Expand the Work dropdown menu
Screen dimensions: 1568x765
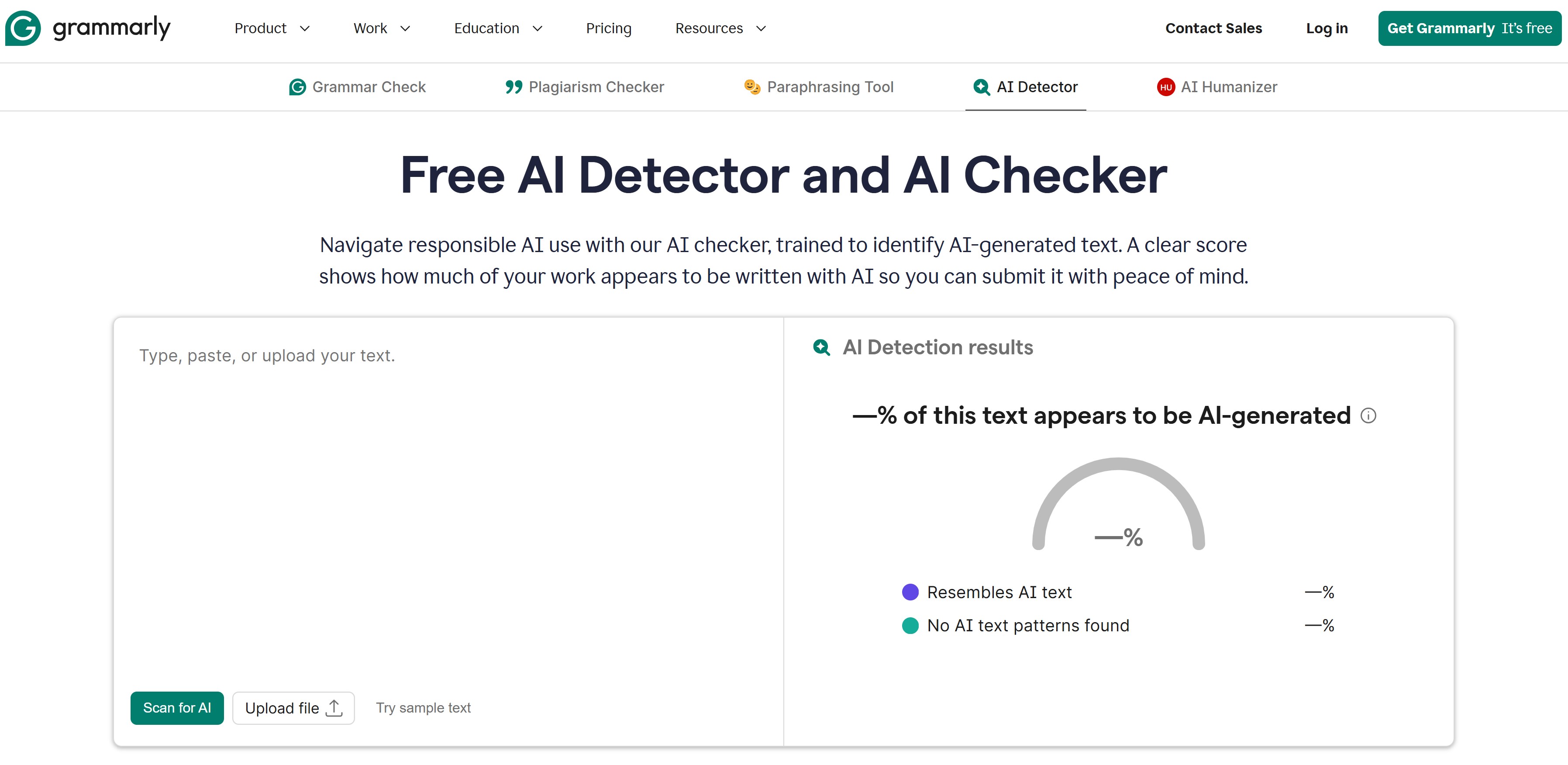pos(382,28)
